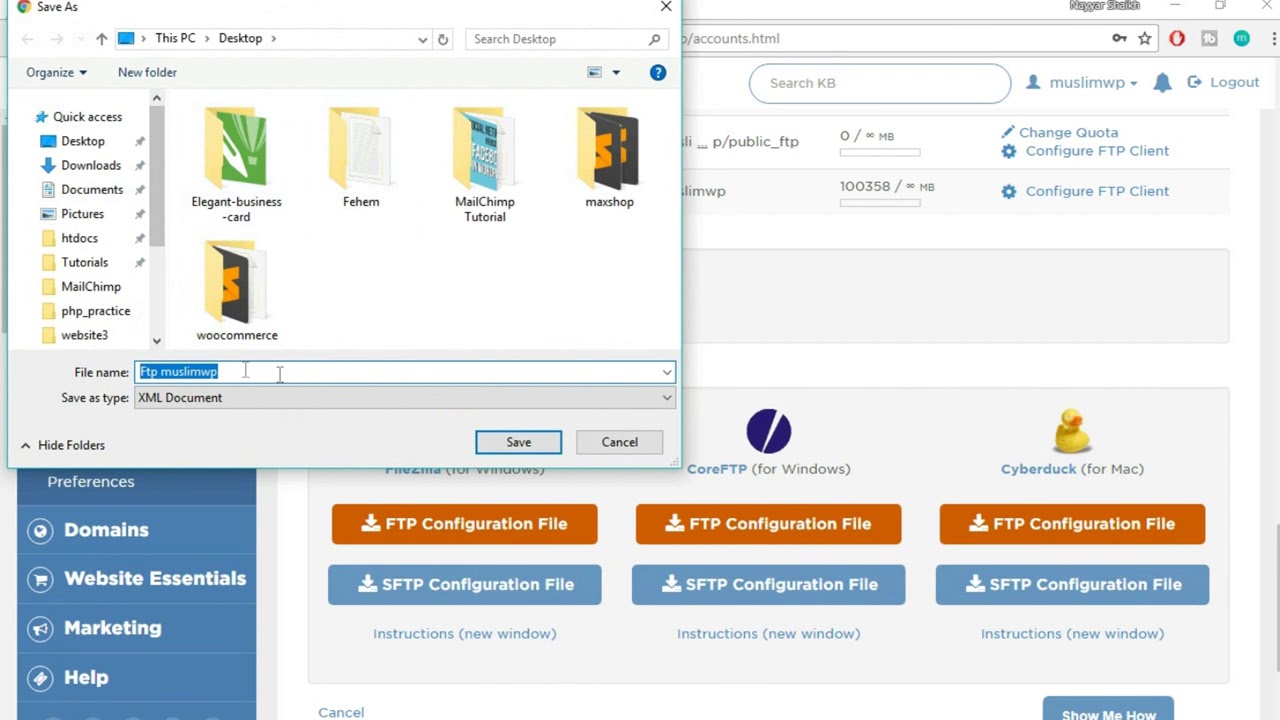
Task: Click the Up folder arrow in Save As dialog
Action: [101, 39]
